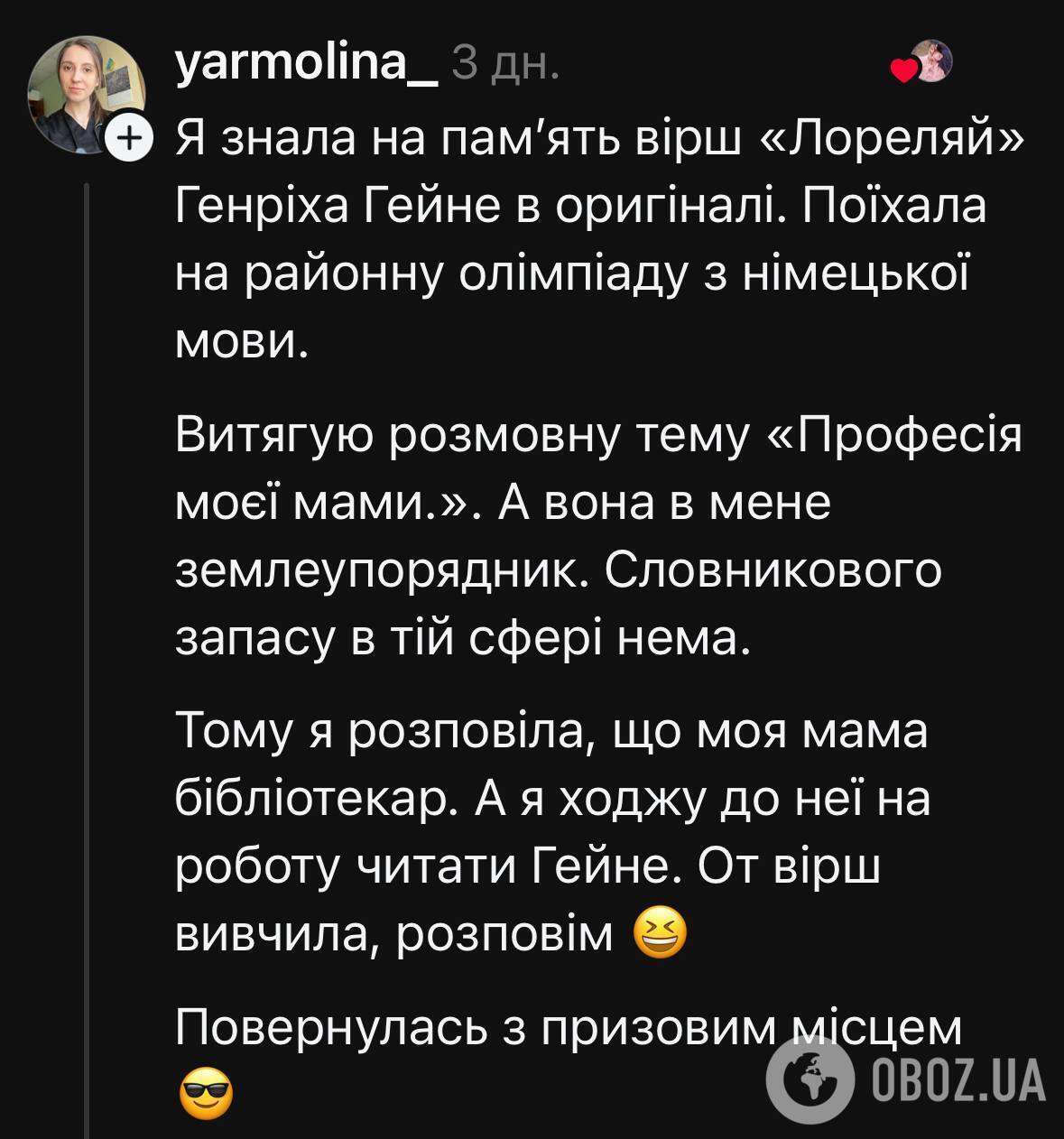The height and width of the screenshot is (1139, 1064).
Task: Click the vertical reply thread bar
Action: (85, 632)
